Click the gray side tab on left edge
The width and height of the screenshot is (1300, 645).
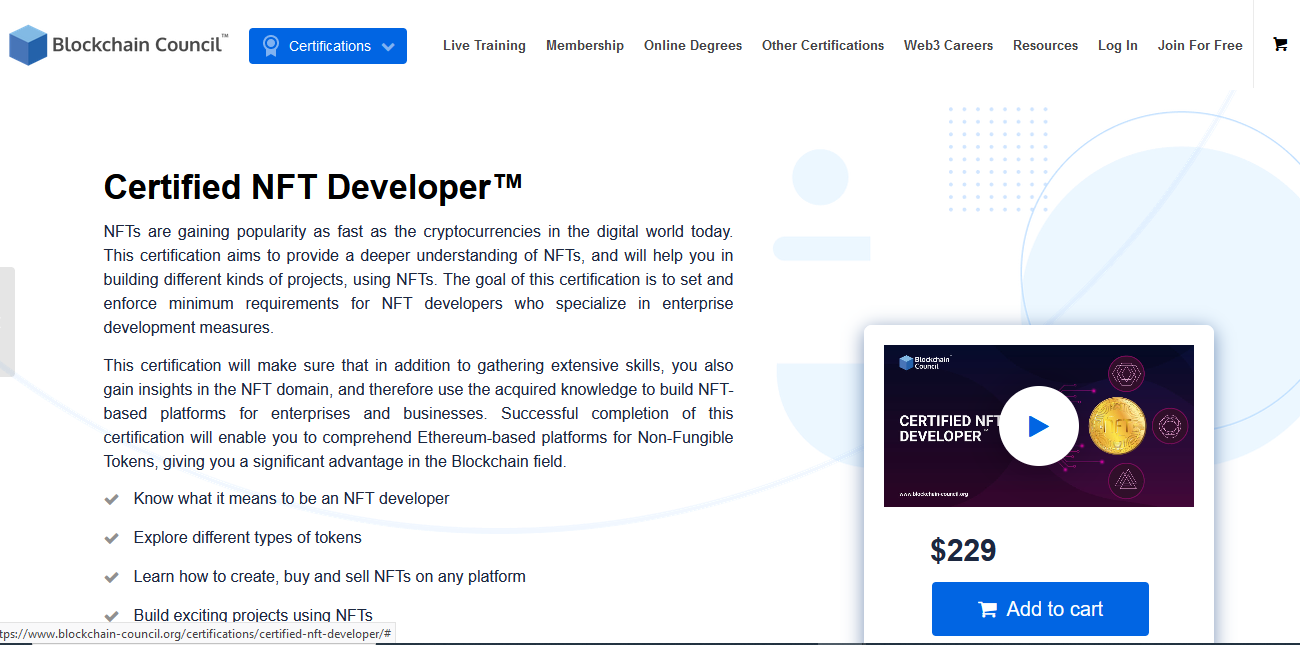point(7,322)
